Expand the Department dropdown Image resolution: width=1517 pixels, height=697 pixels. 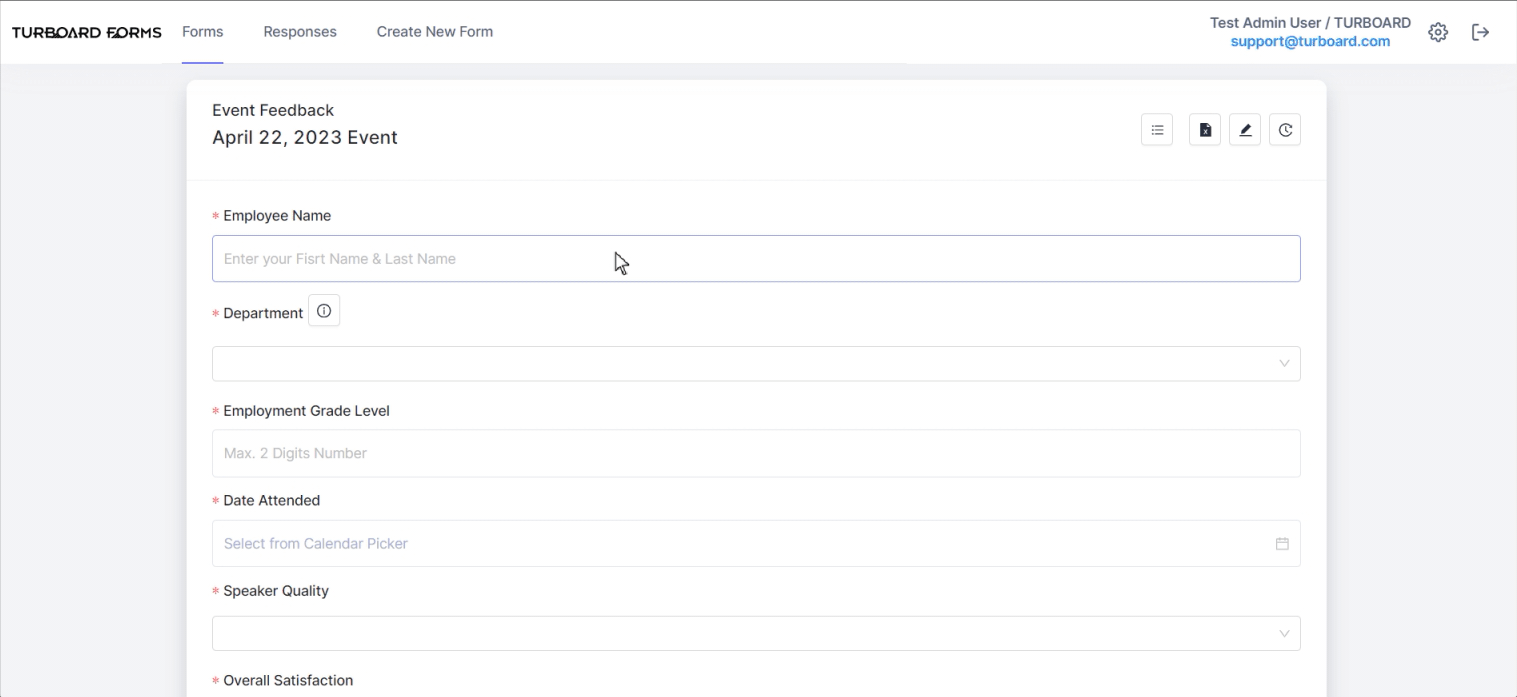tap(756, 363)
